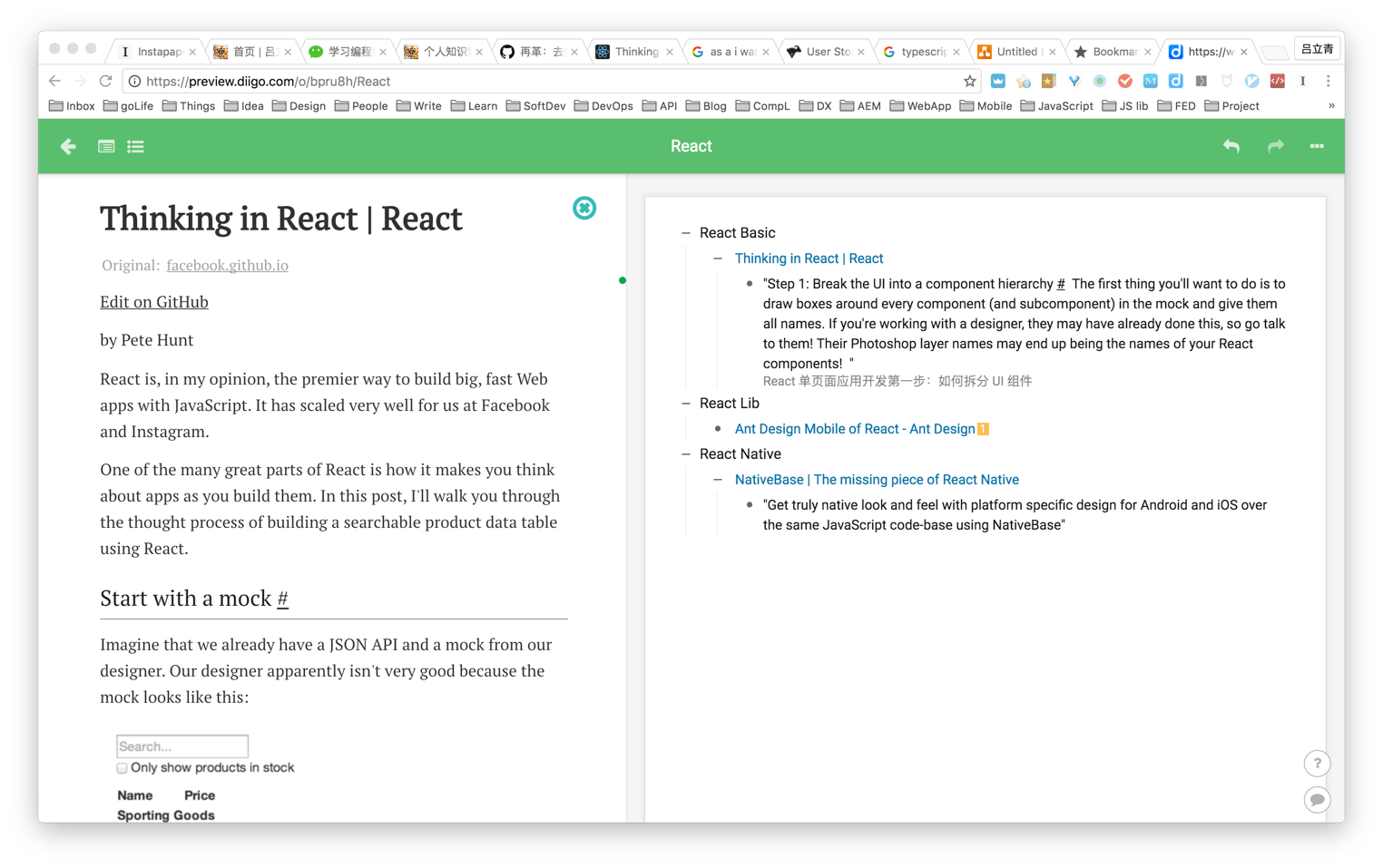This screenshot has width=1383, height=868.
Task: Open the facebook.github.io original link
Action: [x=227, y=266]
